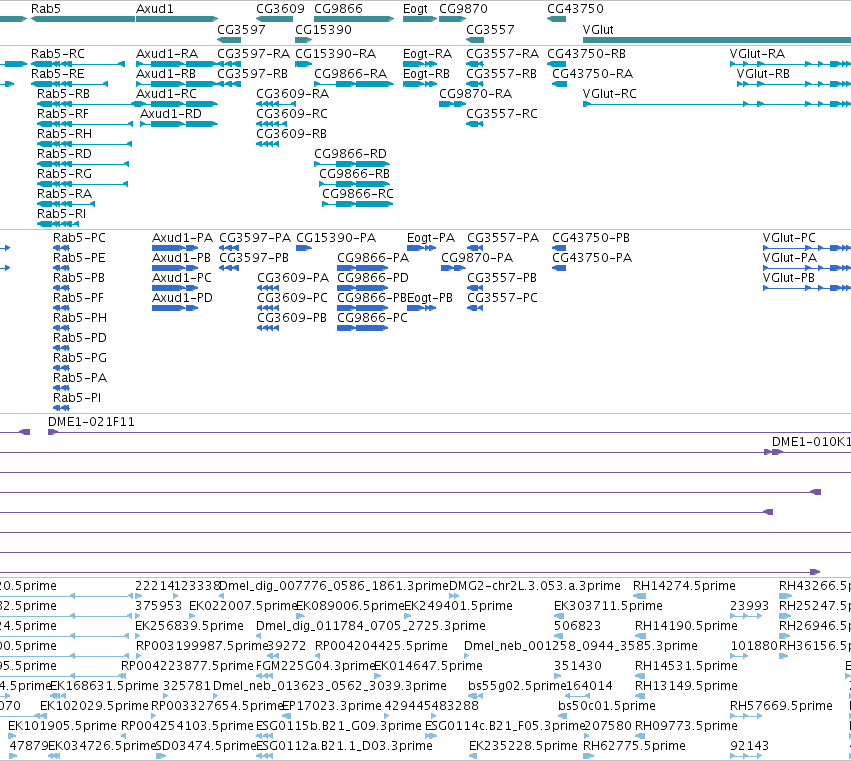The image size is (851, 761).
Task: Select the Eogt gene label
Action: (415, 9)
